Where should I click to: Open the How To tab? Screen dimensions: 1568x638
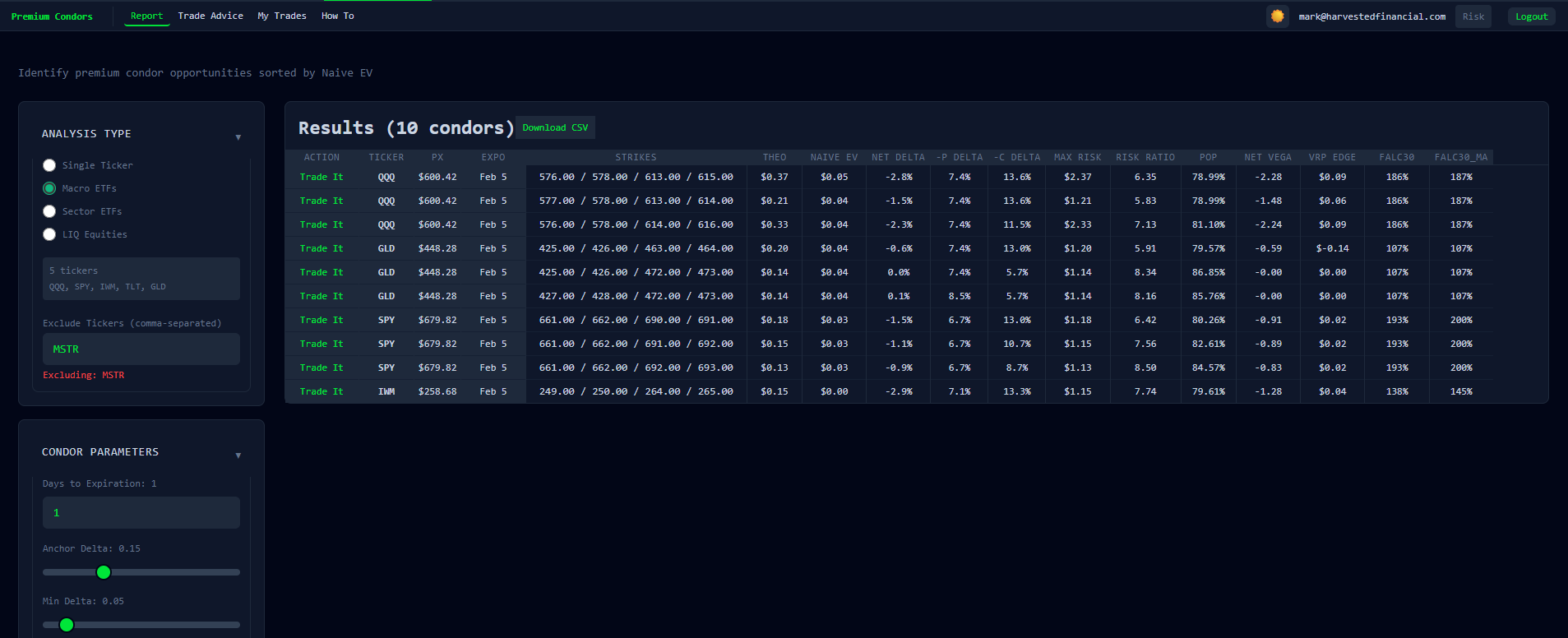337,16
